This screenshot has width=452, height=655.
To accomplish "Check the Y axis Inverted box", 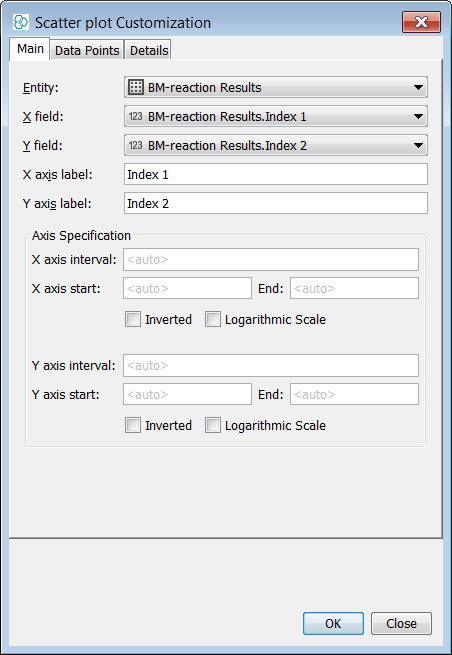I will point(133,426).
